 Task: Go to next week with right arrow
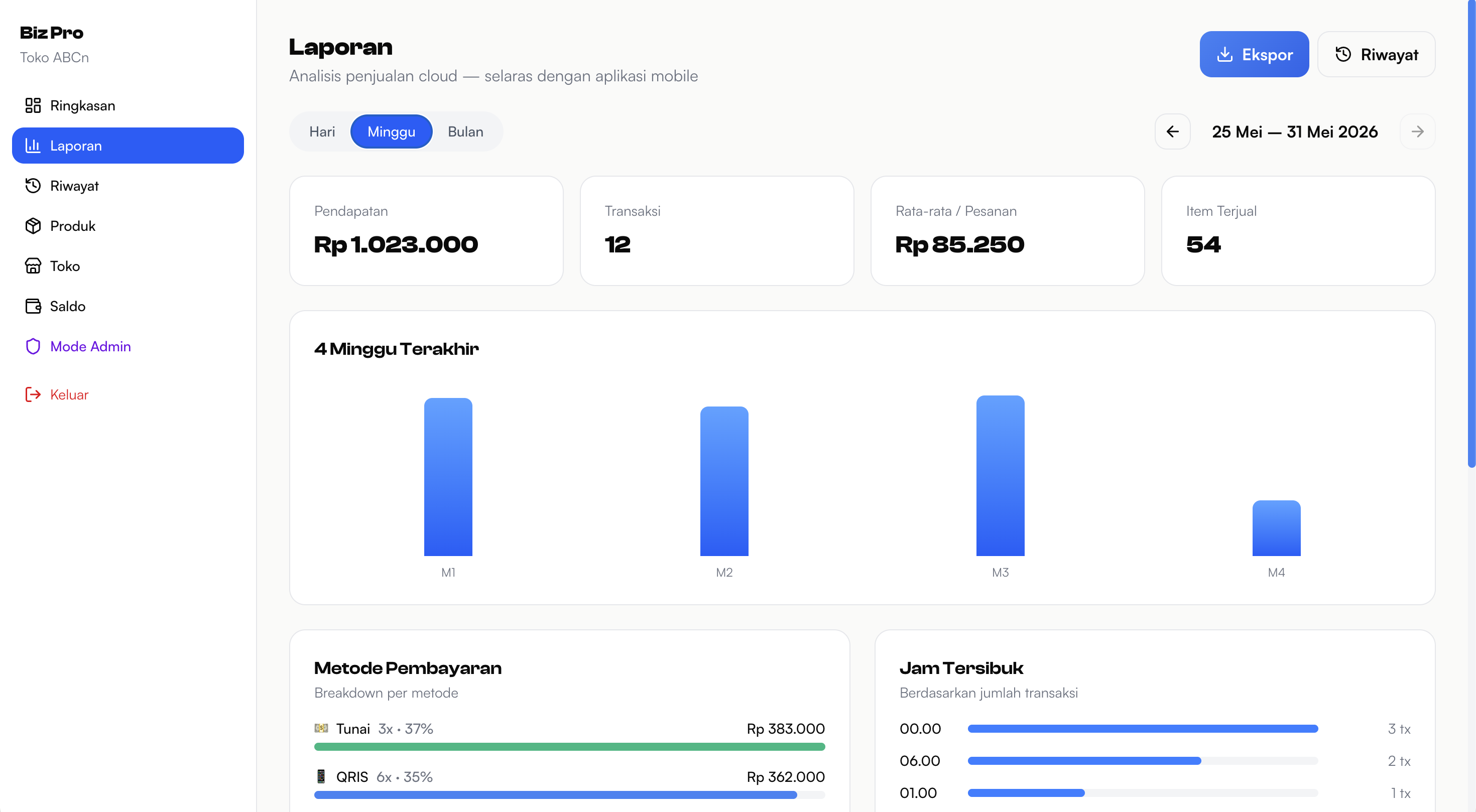click(1418, 131)
